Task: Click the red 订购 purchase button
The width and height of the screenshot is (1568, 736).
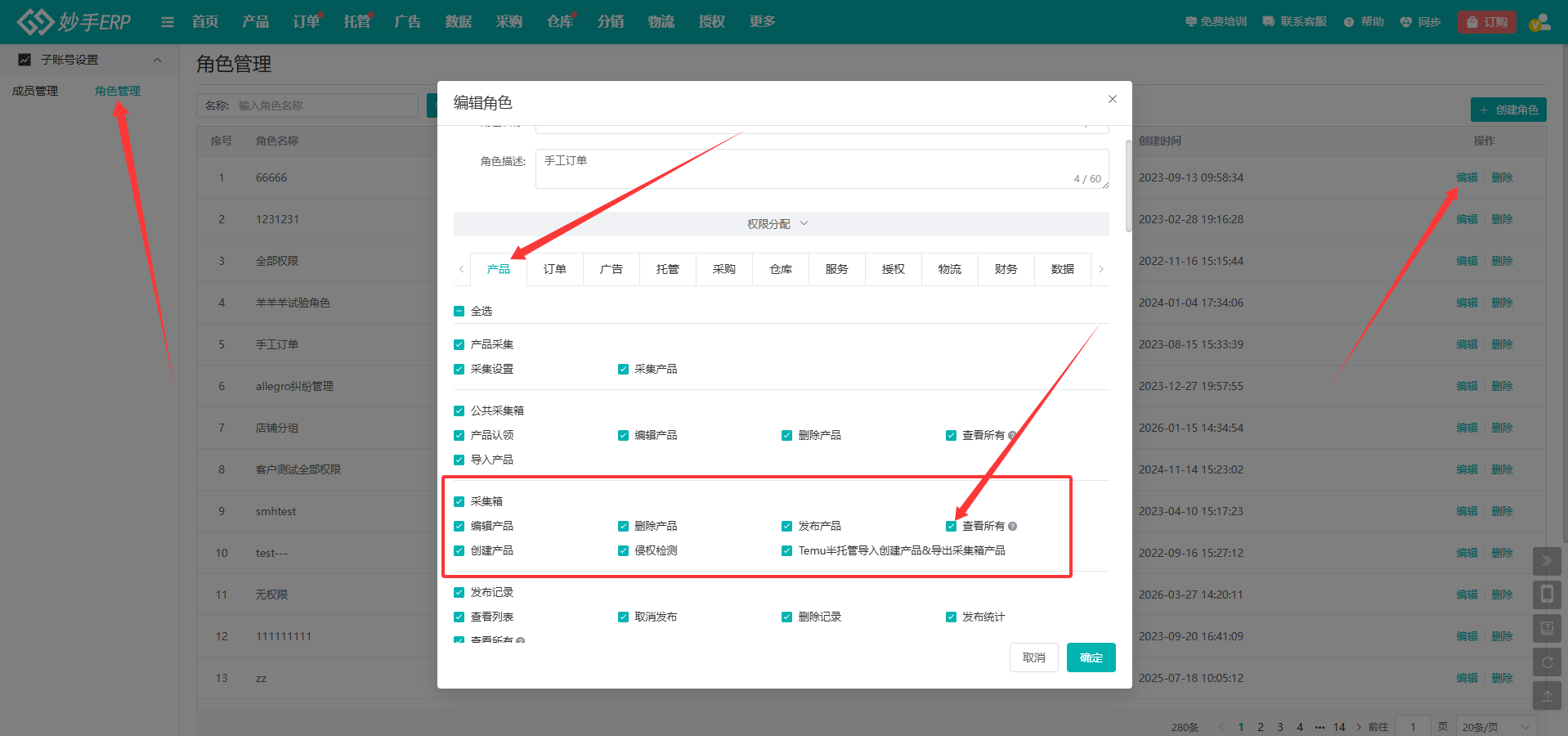Action: coord(1487,22)
